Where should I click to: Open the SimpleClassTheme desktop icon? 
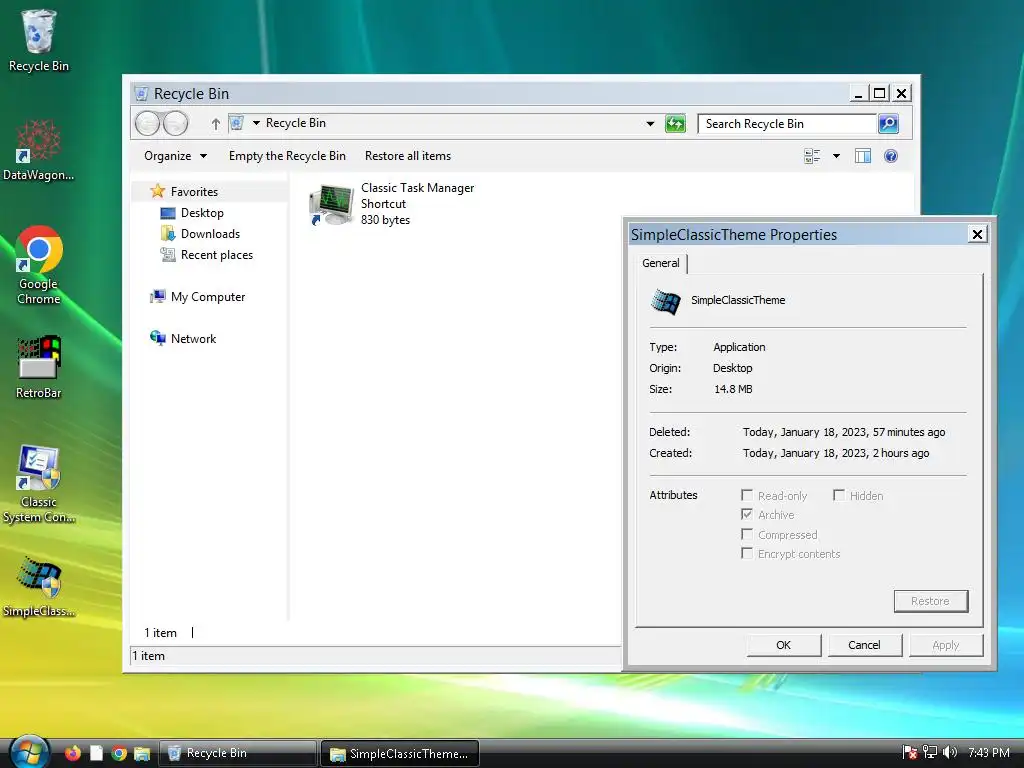click(38, 586)
